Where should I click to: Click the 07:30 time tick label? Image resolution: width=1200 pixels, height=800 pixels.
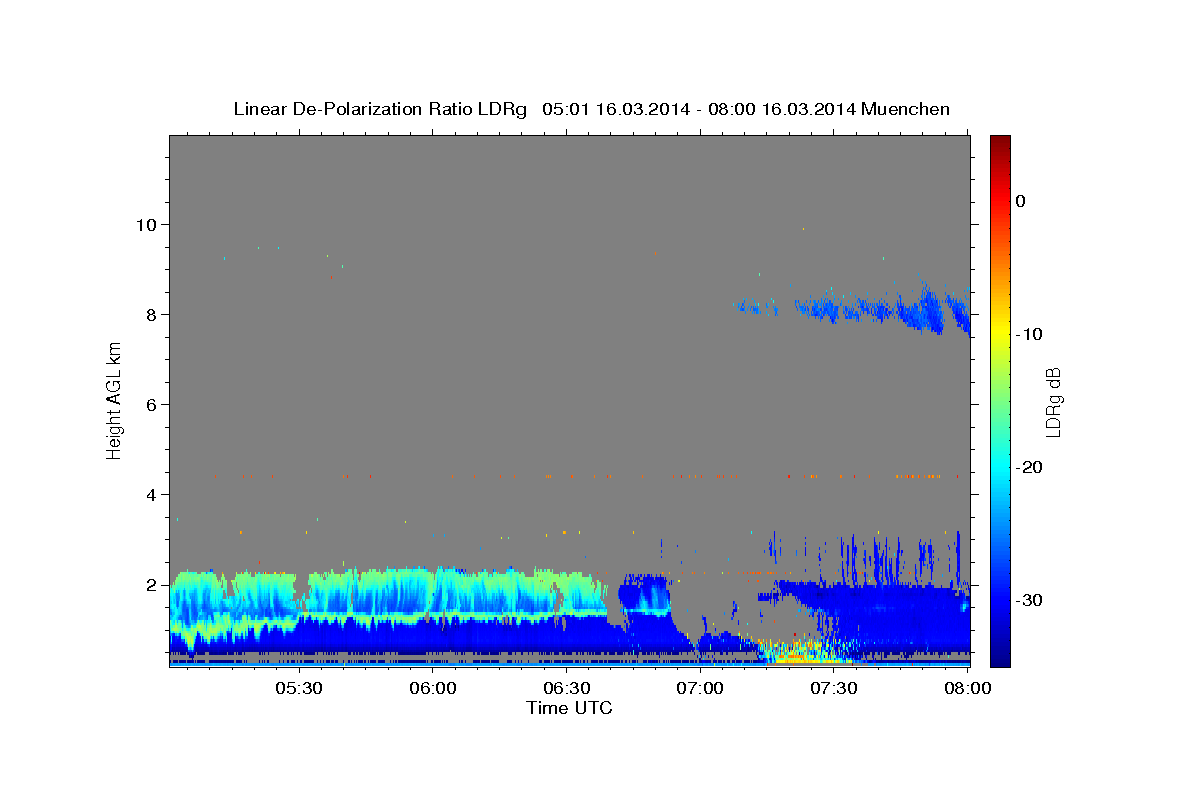[x=834, y=689]
